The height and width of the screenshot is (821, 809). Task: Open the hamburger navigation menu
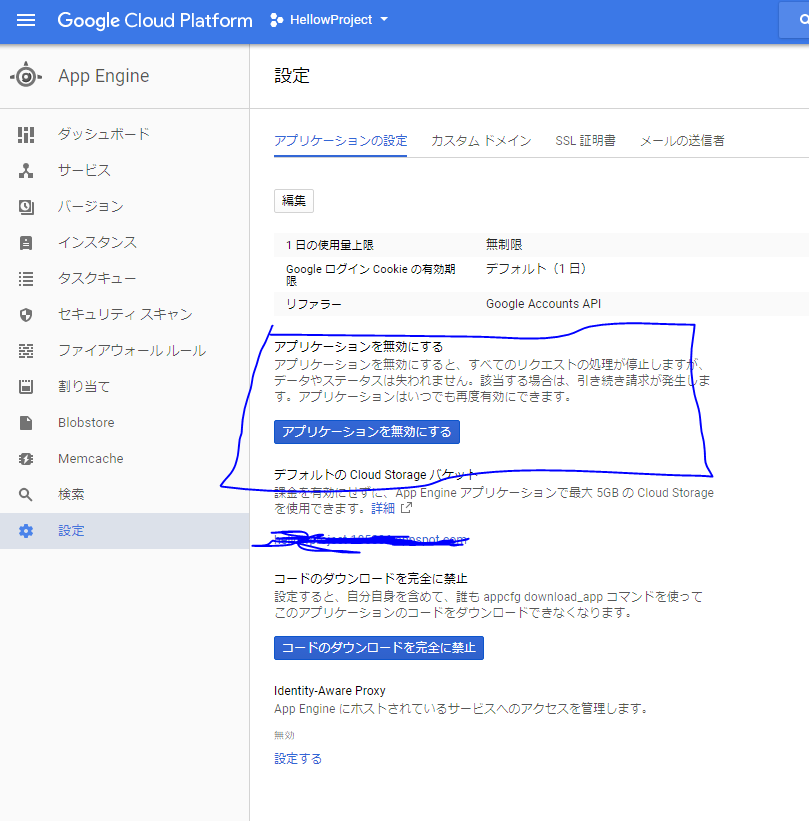[x=26, y=20]
